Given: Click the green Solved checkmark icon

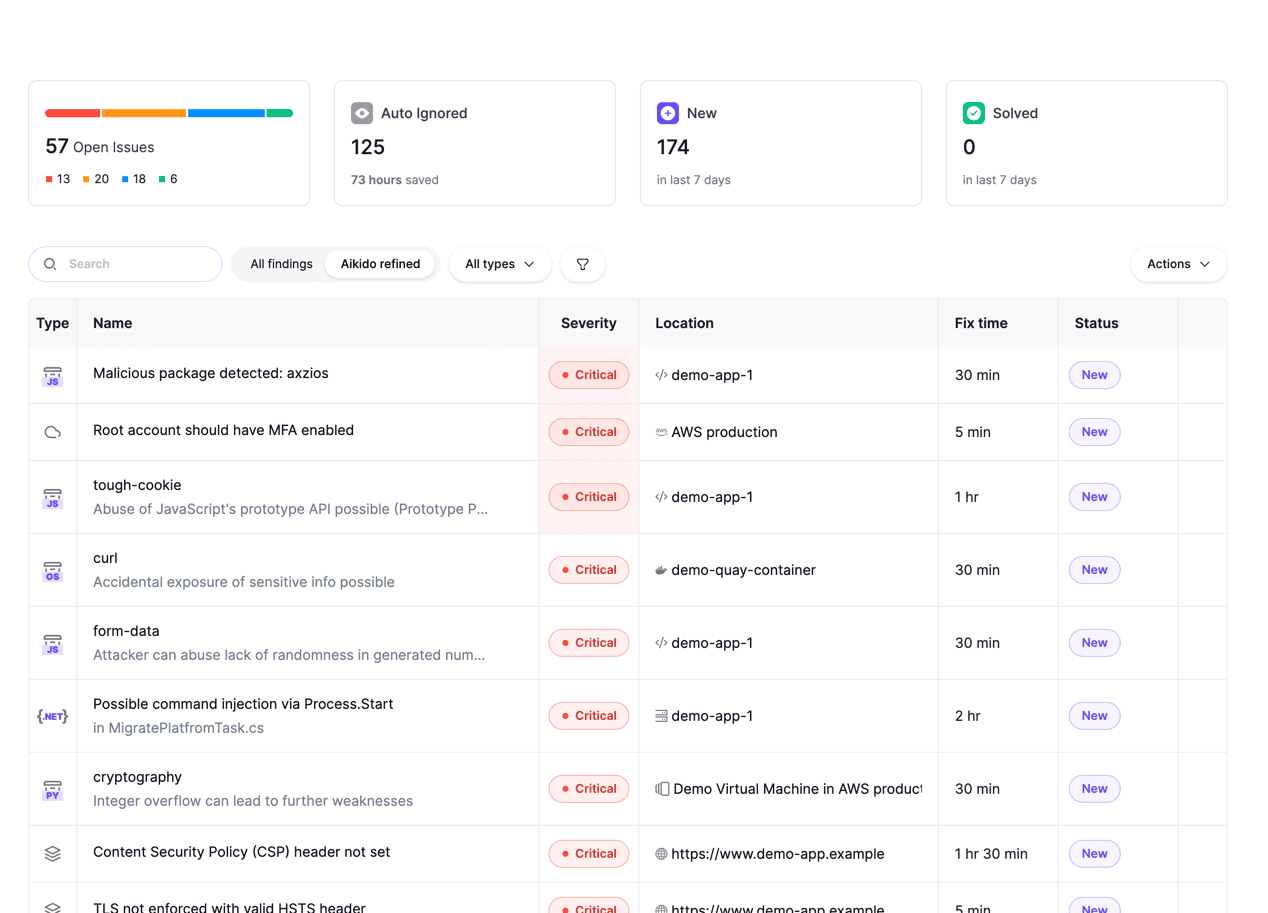Looking at the screenshot, I should pyautogui.click(x=974, y=113).
